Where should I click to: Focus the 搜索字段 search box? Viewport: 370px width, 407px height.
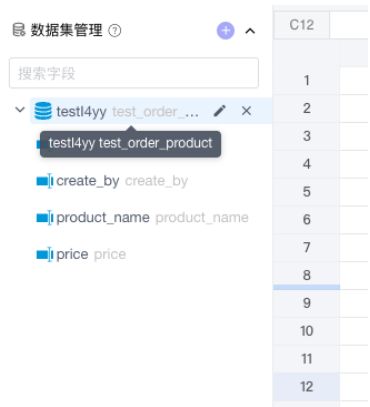(134, 73)
